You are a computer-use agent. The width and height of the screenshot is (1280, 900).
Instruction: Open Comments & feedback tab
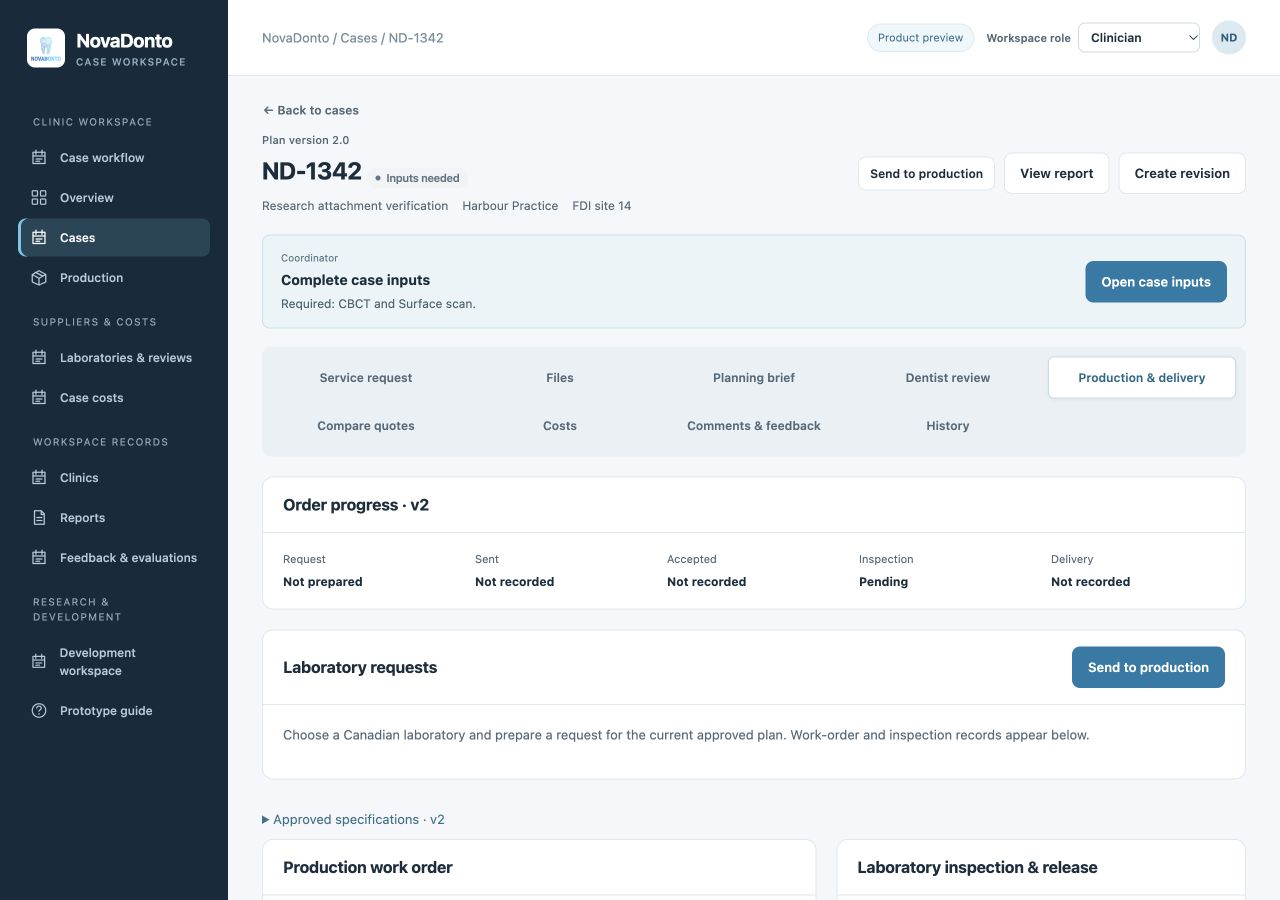(754, 426)
